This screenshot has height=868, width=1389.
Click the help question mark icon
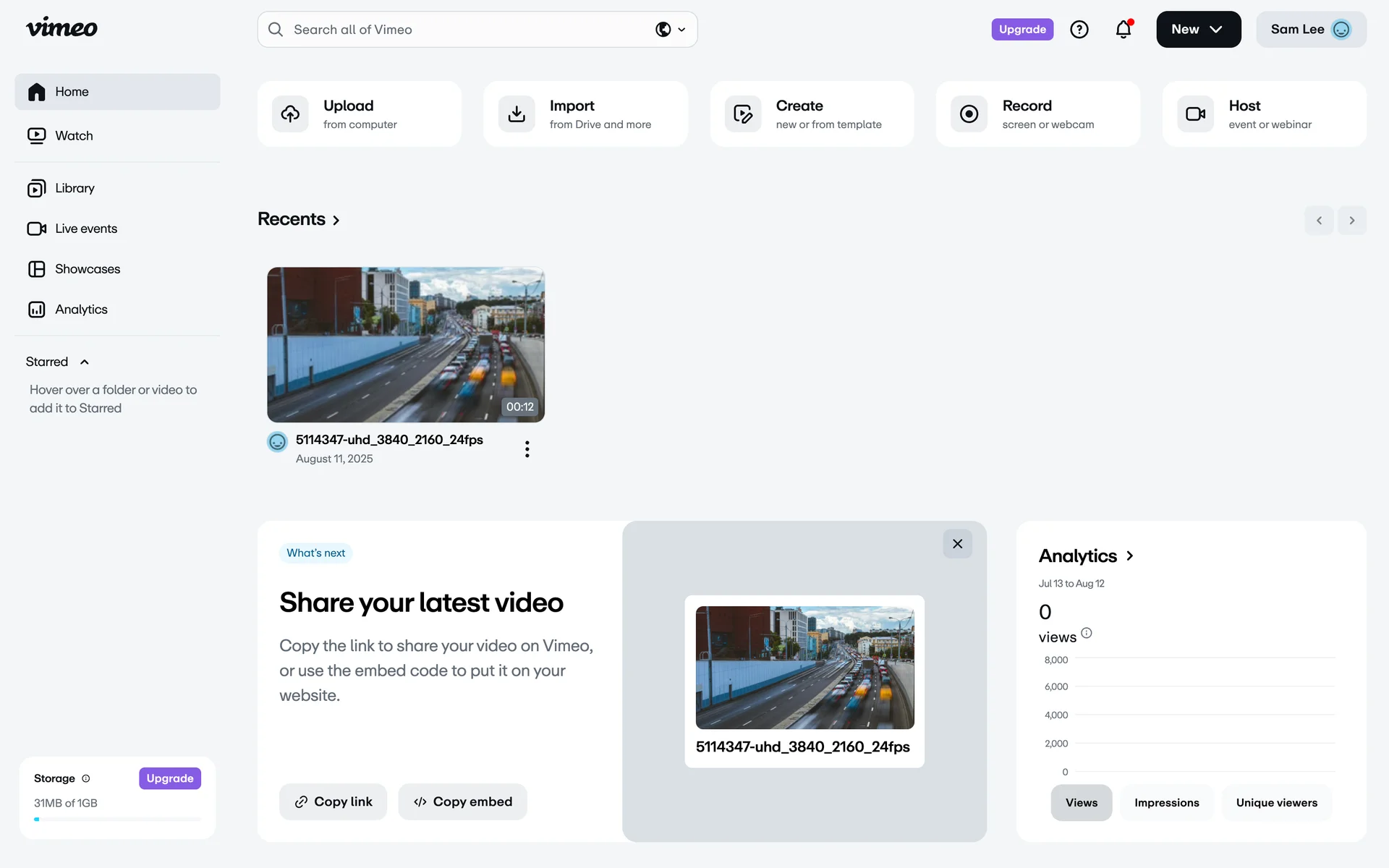point(1079,30)
